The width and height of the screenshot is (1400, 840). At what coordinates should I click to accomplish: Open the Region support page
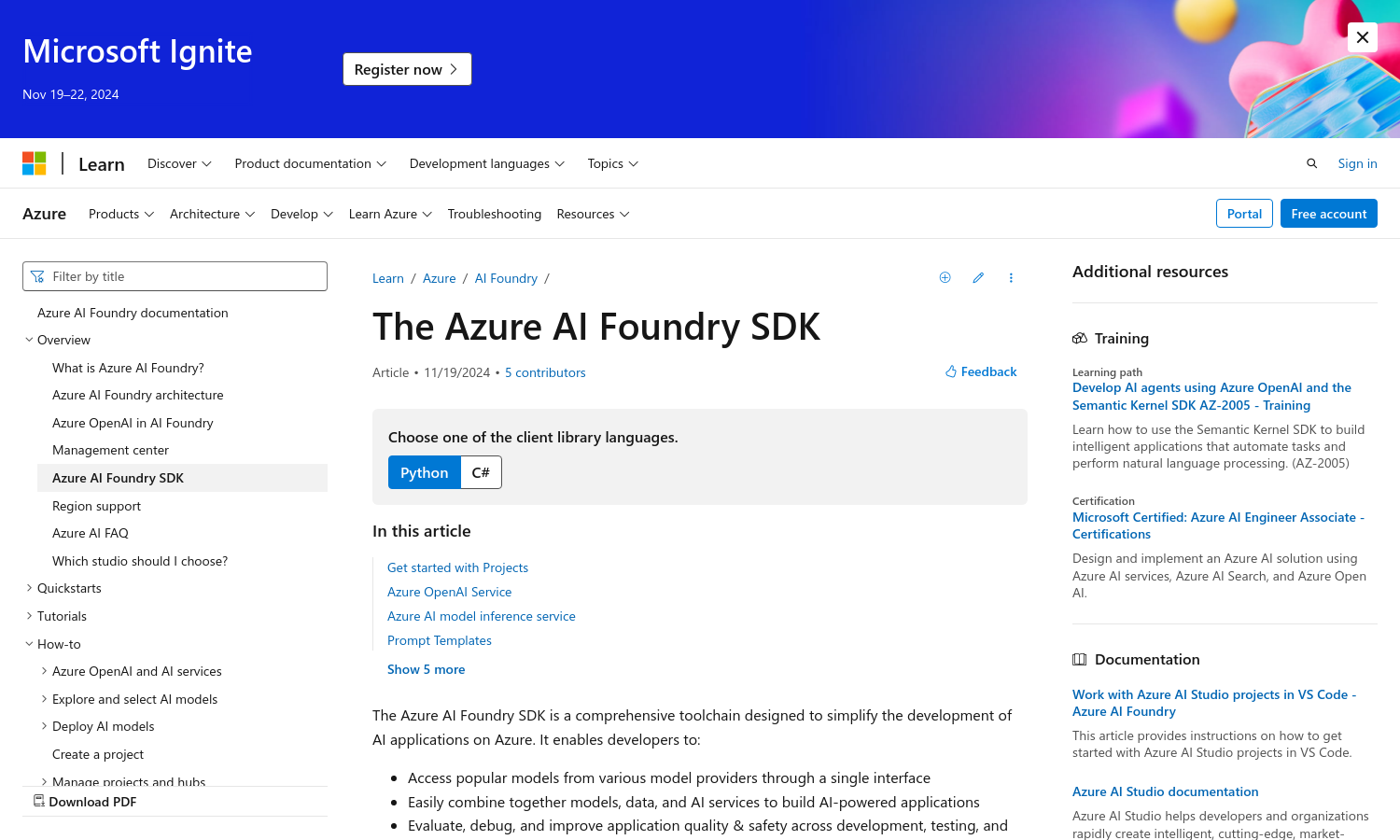(x=96, y=506)
